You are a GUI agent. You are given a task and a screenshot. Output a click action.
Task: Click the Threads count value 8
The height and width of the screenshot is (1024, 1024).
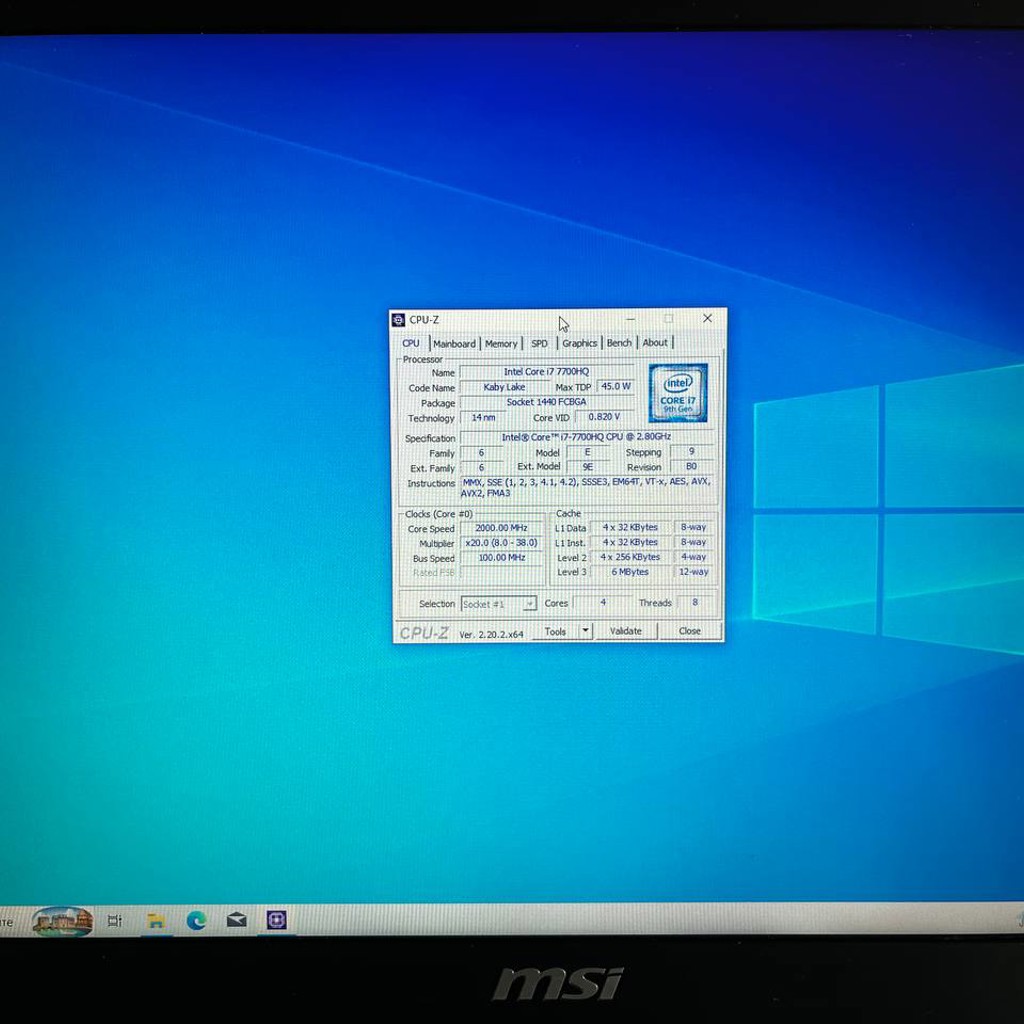[x=695, y=602]
